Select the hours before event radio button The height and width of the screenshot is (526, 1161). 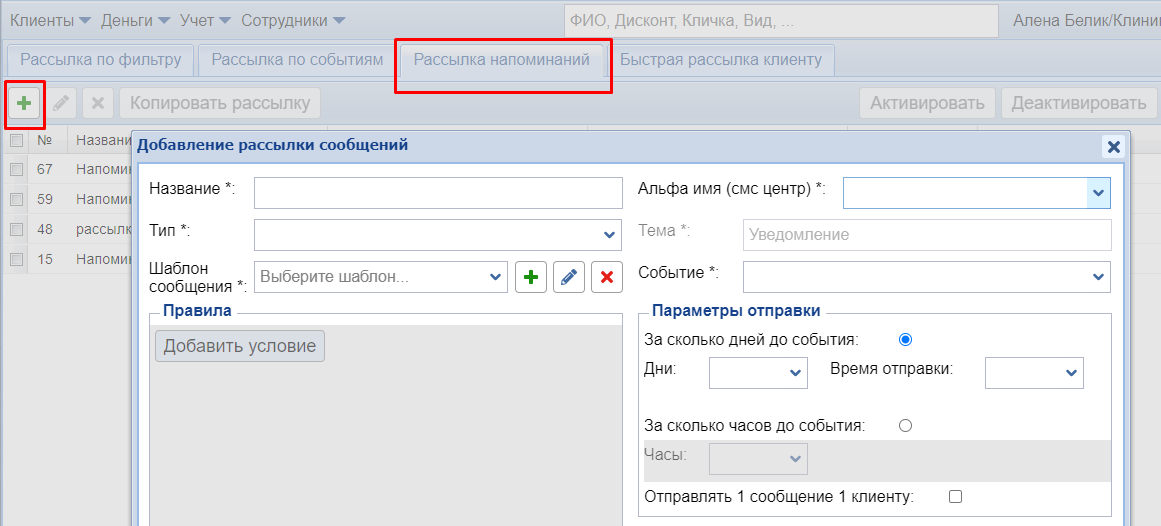click(906, 425)
